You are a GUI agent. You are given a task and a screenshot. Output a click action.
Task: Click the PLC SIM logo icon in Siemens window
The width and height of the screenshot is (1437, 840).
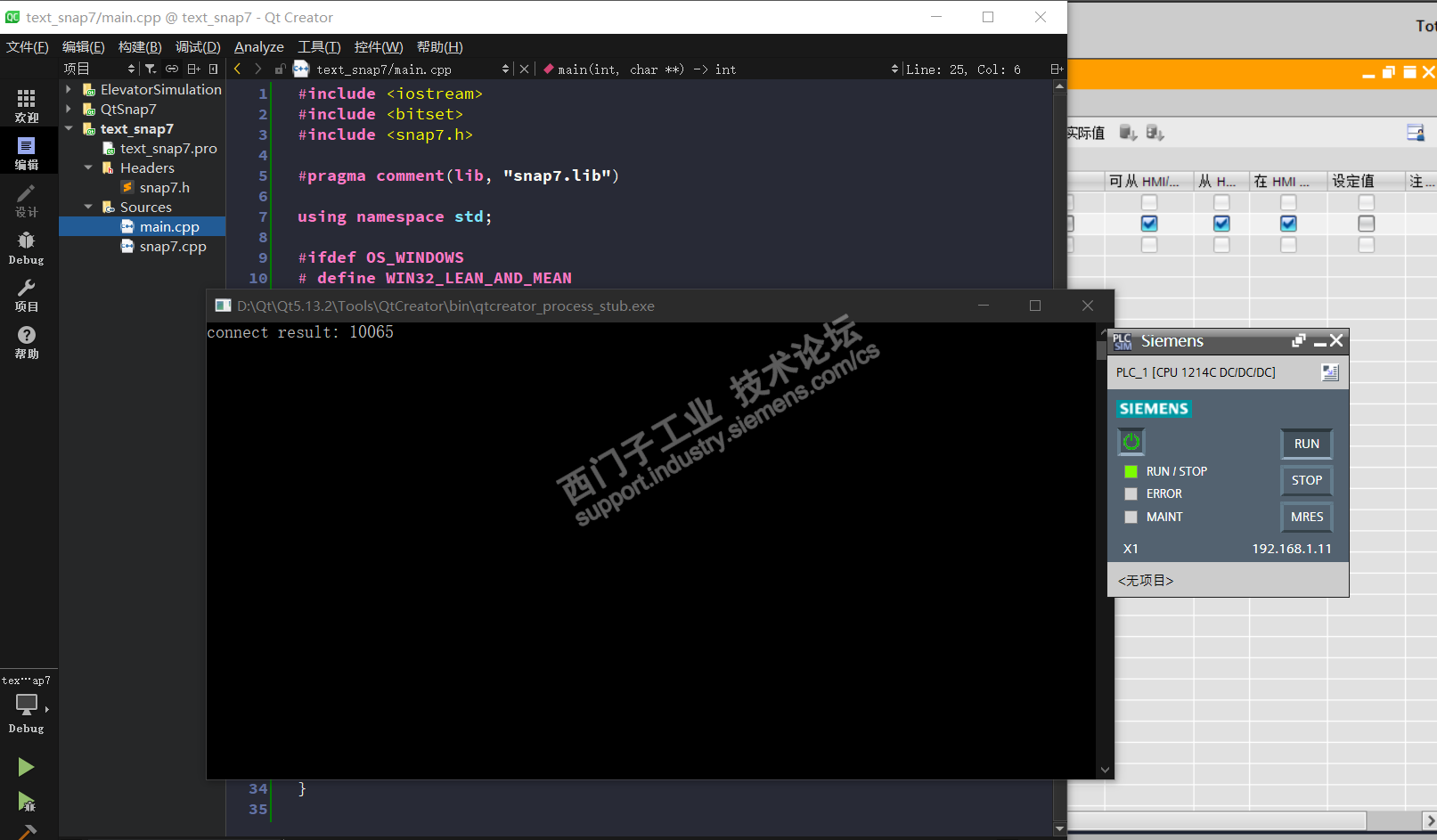(1123, 341)
